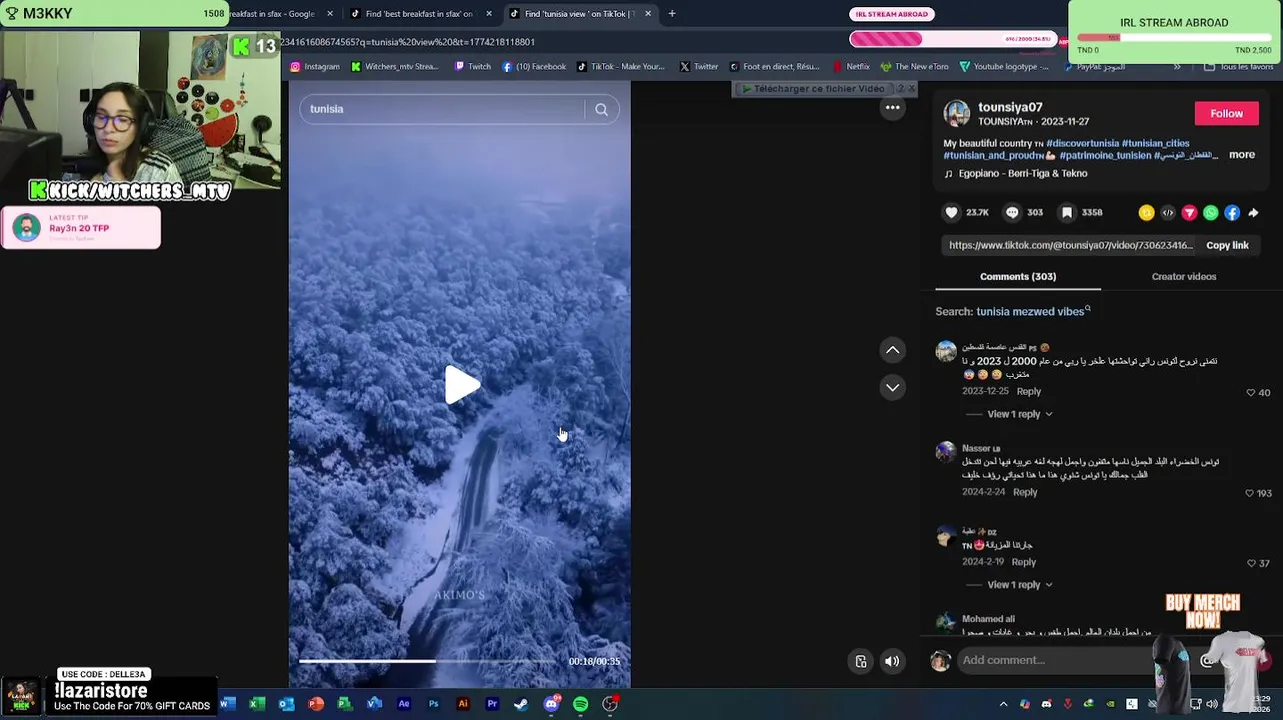Open the Egopiano - Berri-Tiga & Tekno sound

1022,173
